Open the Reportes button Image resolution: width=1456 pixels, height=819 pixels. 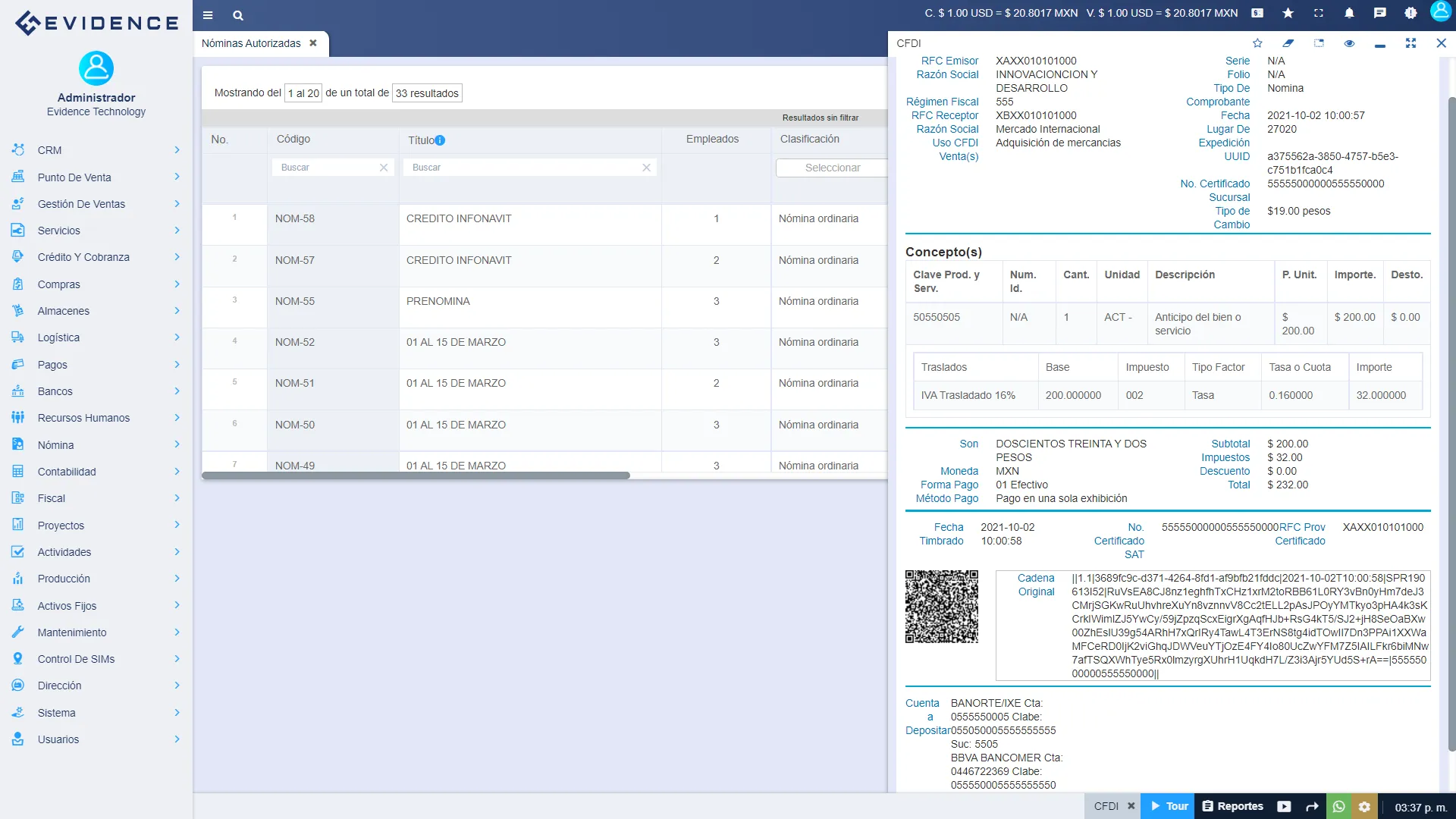1232,806
